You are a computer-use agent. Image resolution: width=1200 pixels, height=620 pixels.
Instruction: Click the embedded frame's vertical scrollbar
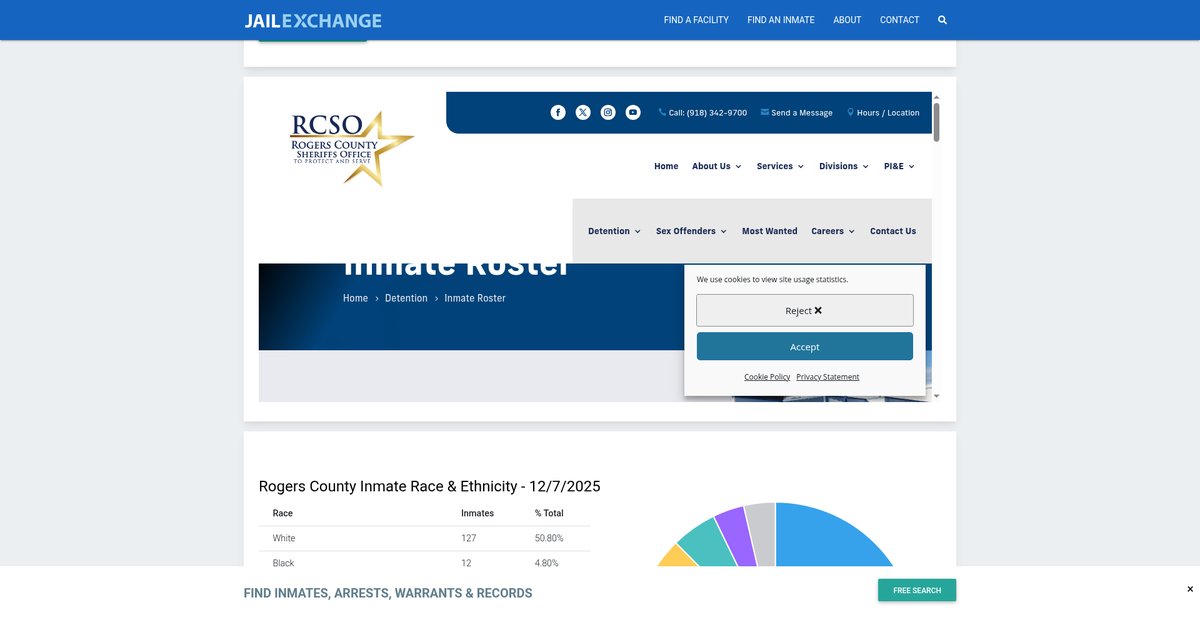[936, 123]
